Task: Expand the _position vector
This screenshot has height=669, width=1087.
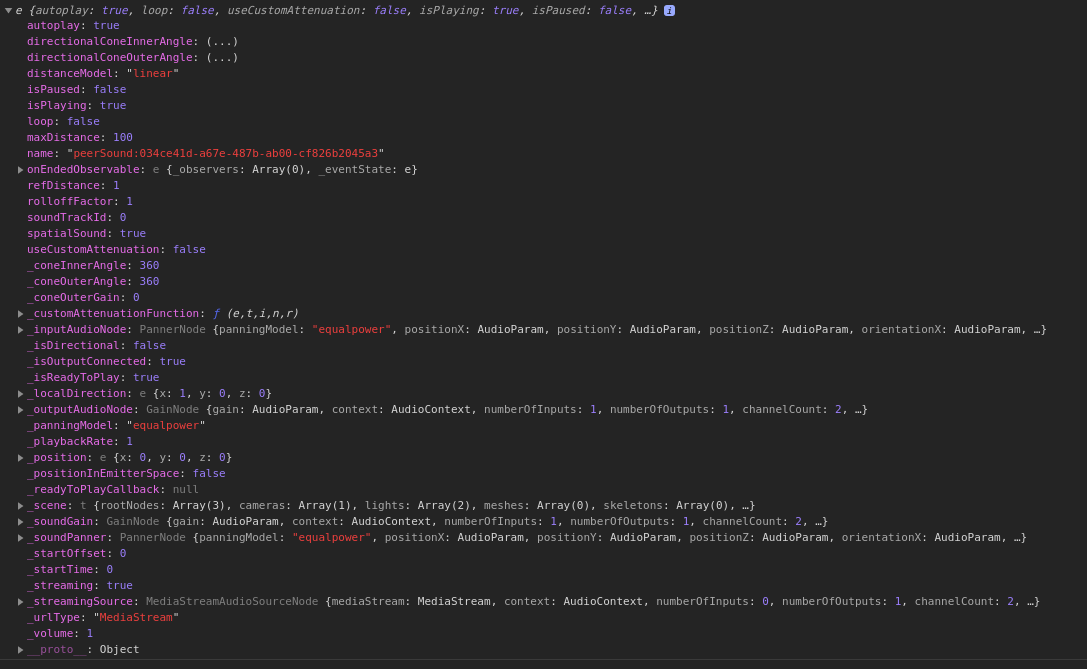Action: (x=21, y=458)
